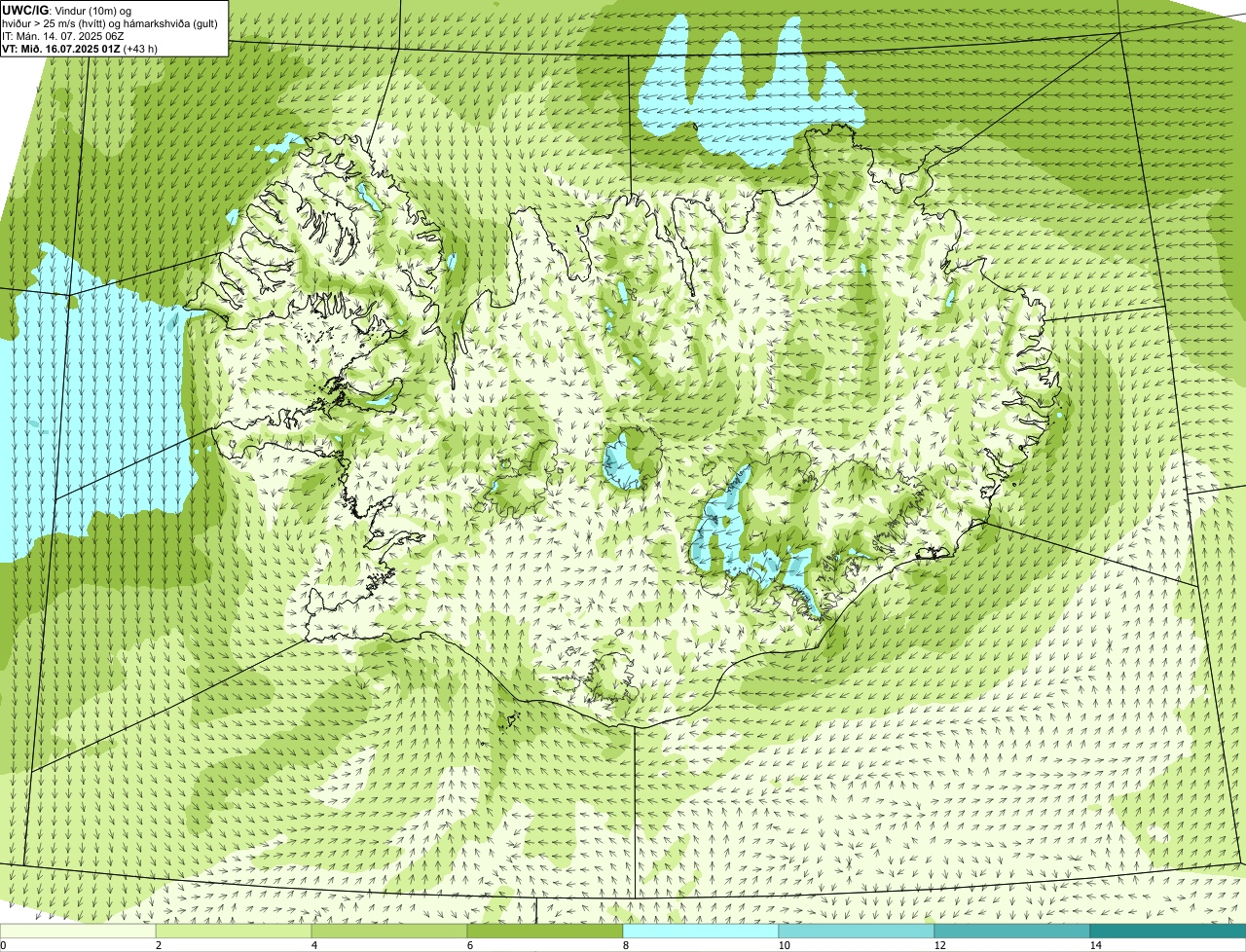
Task: Click the 4–6 m/s green legend swatch
Action: click(389, 931)
